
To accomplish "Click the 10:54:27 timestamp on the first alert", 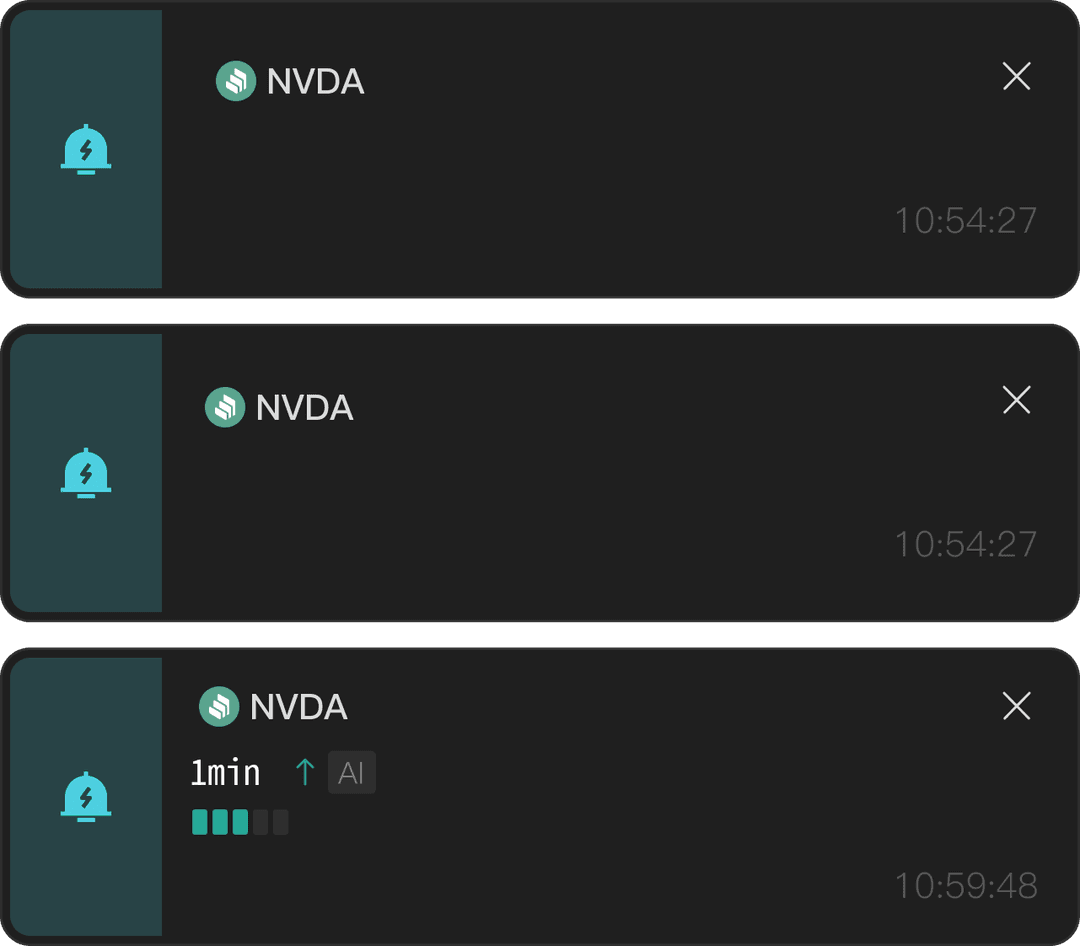I will [x=964, y=220].
